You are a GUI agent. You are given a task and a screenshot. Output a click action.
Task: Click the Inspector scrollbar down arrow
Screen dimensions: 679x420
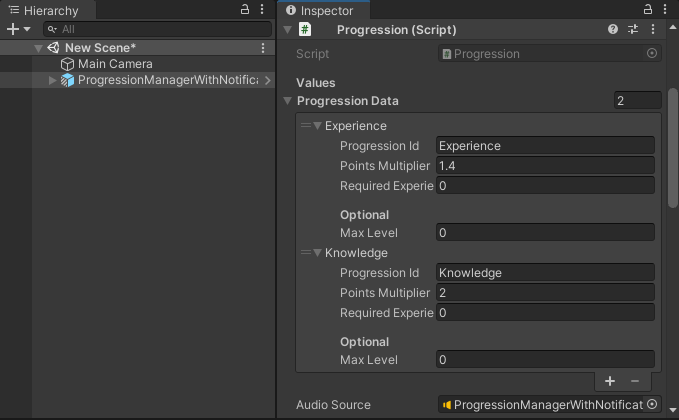(673, 409)
